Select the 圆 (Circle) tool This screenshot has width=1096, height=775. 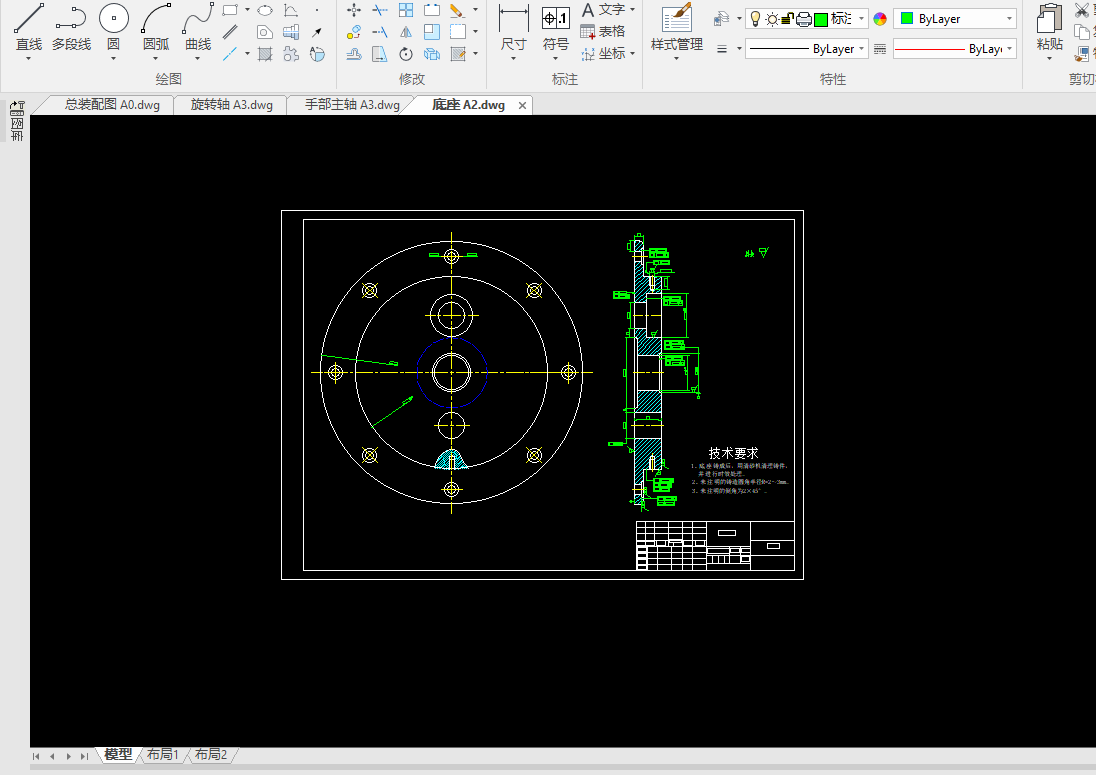click(113, 27)
